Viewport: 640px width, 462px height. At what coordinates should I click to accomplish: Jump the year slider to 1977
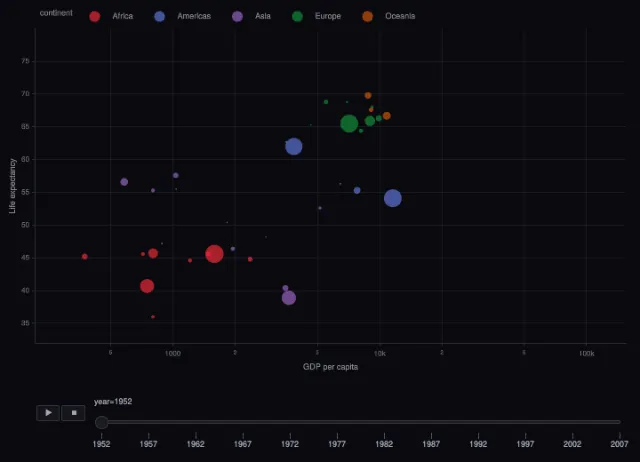[337, 444]
